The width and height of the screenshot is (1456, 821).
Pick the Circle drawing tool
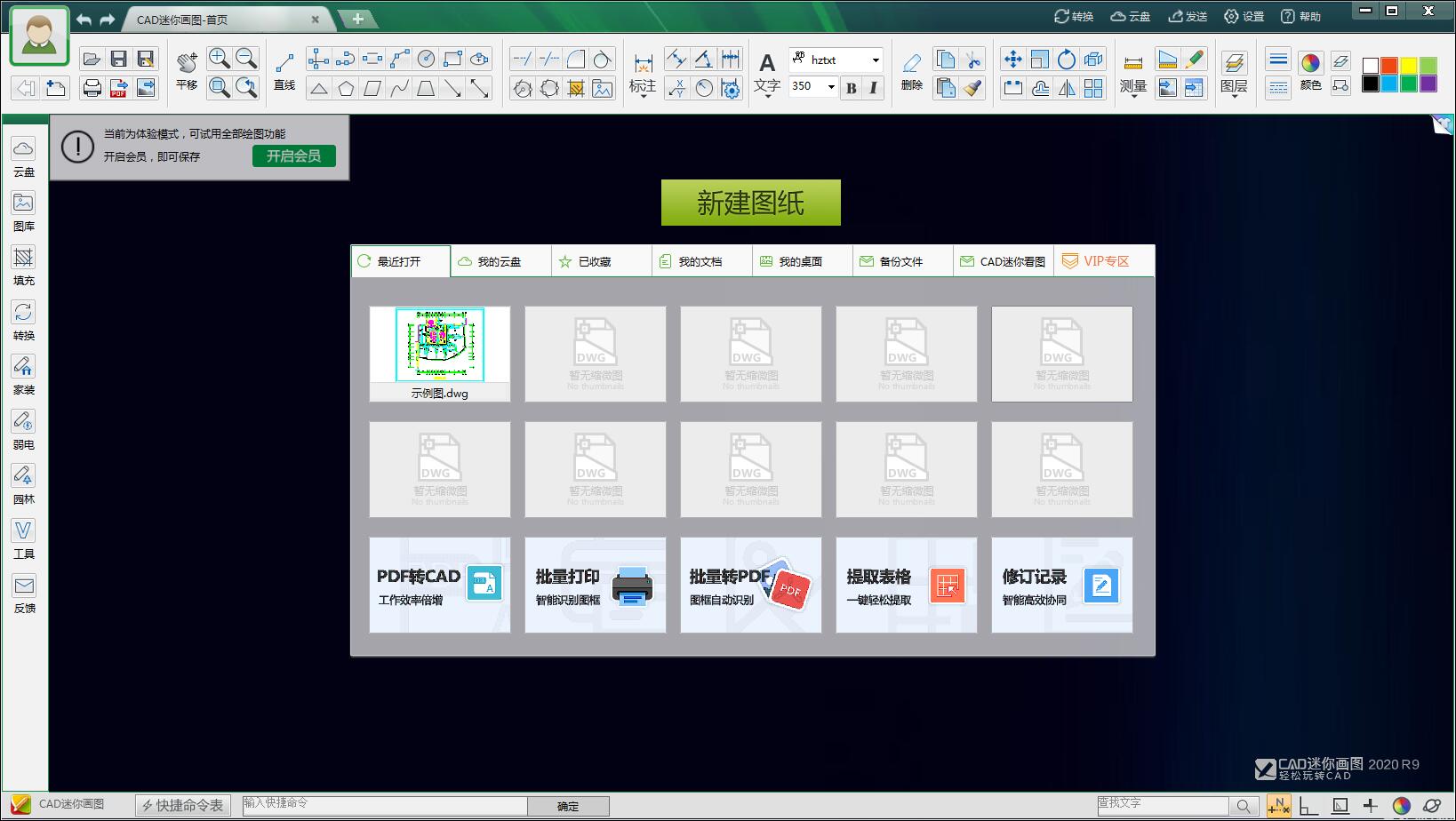pyautogui.click(x=426, y=60)
